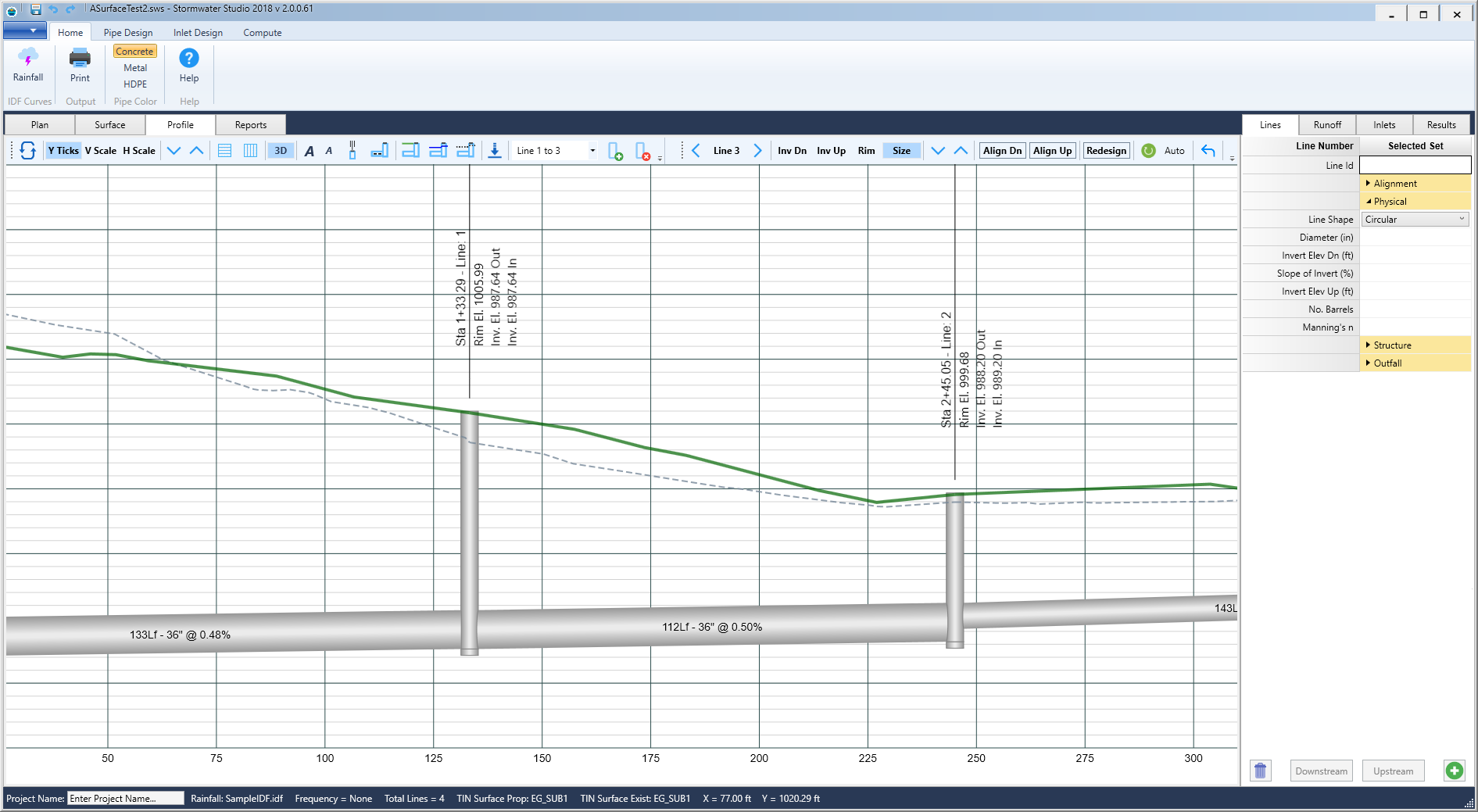
Task: Click the Align Dn button
Action: pyautogui.click(x=1002, y=151)
